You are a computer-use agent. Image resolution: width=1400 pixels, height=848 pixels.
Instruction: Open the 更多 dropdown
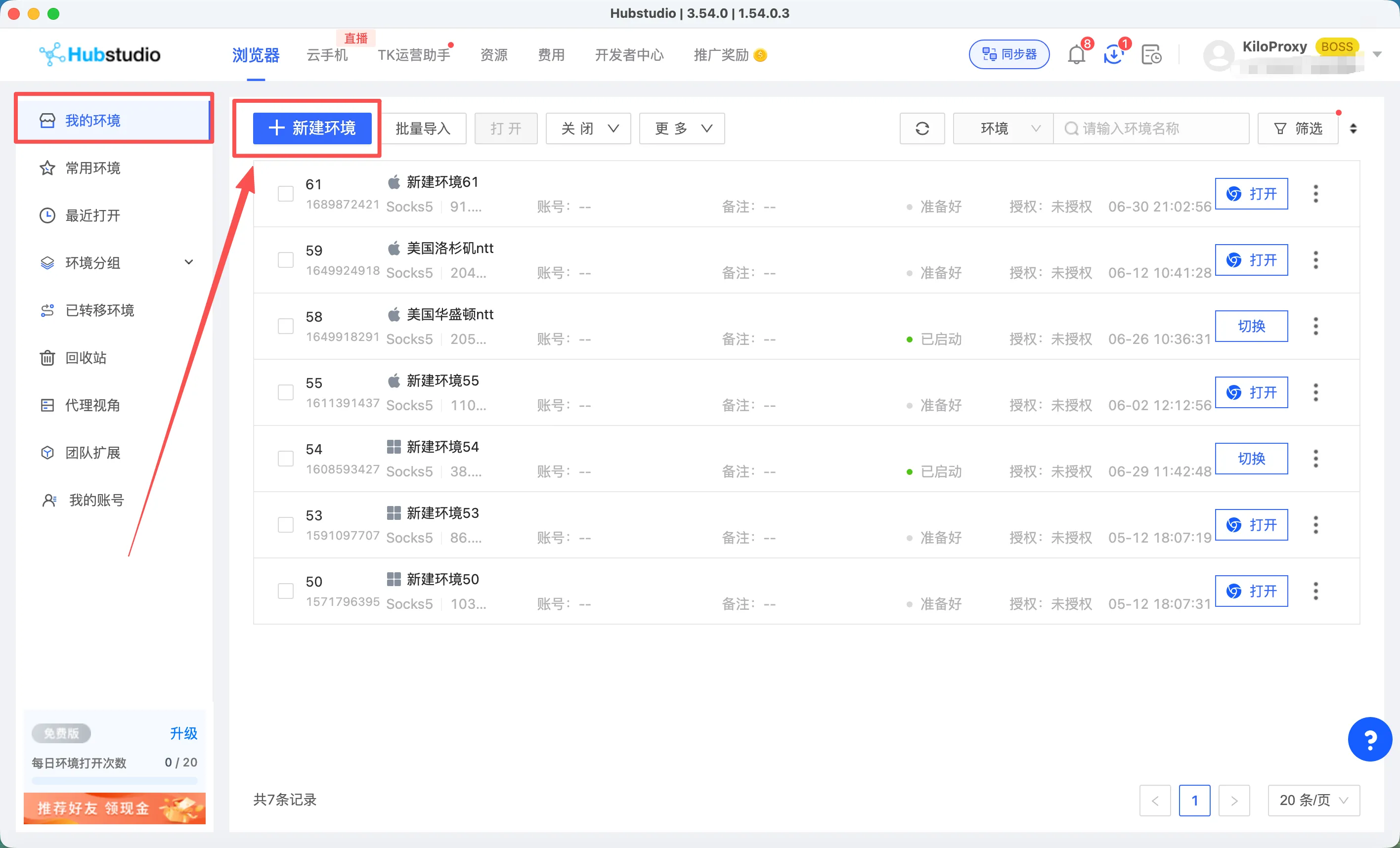pos(682,128)
